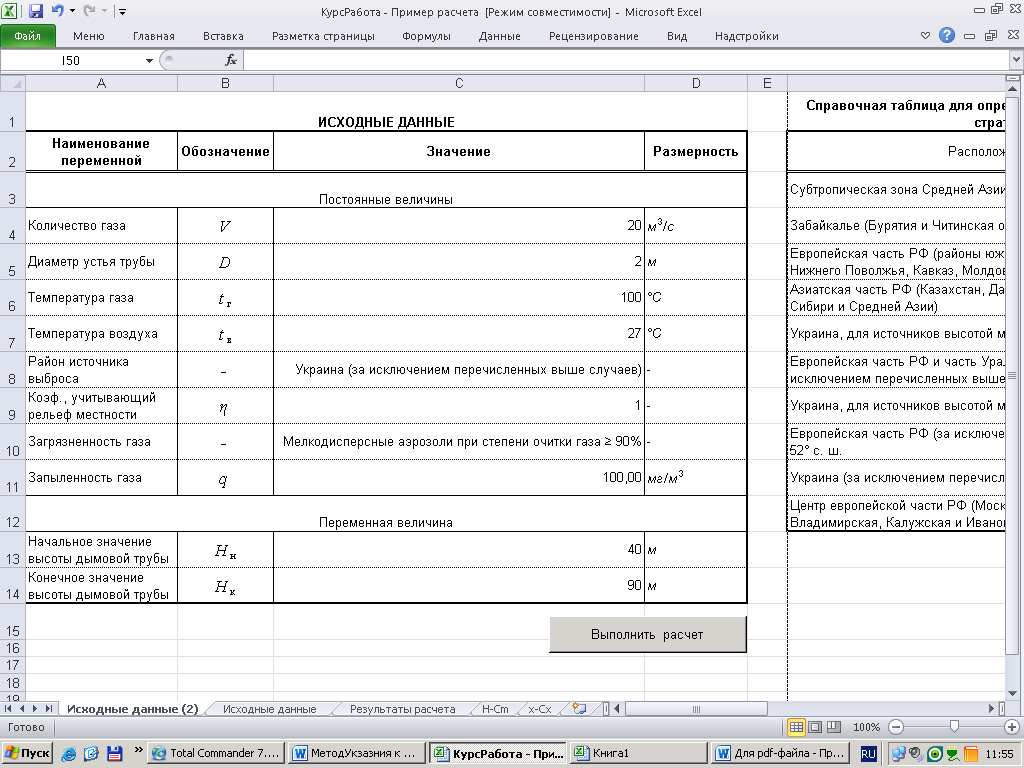
Task: Click the RU language indicator
Action: pos(868,754)
